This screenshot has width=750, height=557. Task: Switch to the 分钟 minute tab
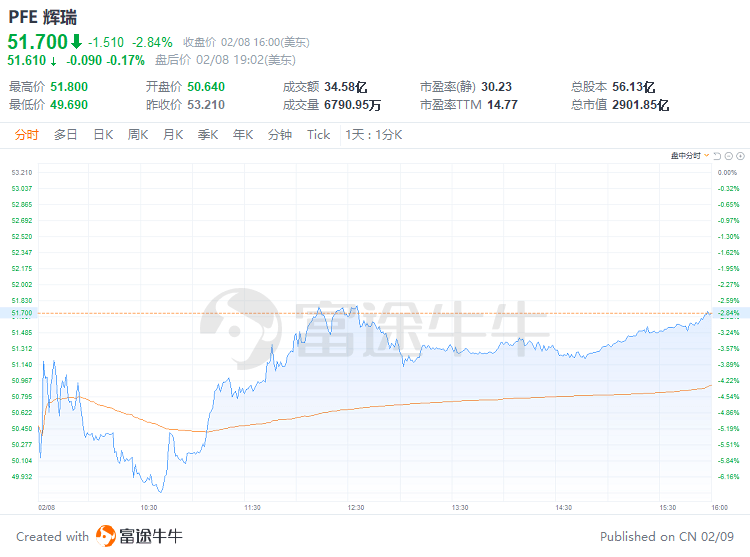[280, 135]
